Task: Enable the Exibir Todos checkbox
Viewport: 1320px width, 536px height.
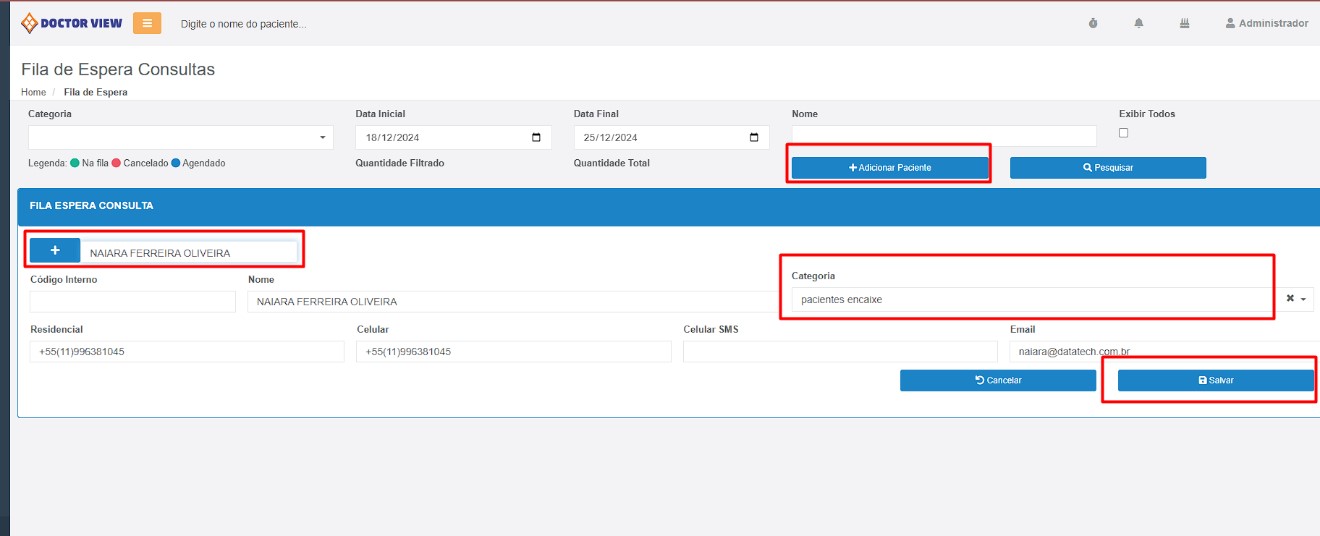Action: (x=1124, y=133)
